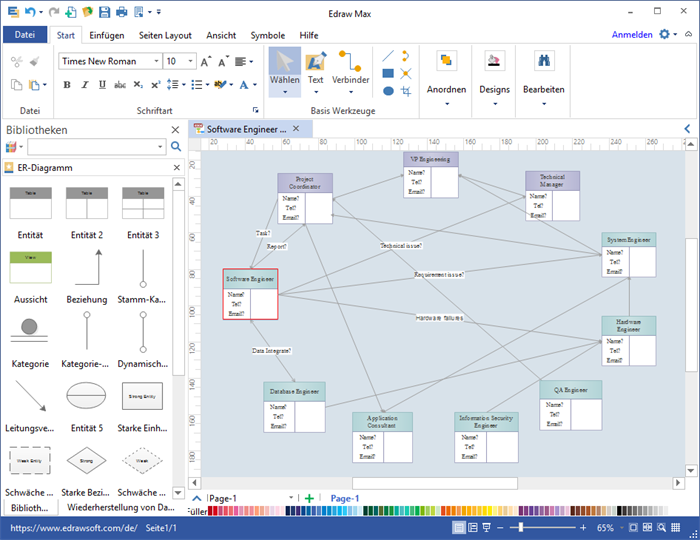Click the Designs icon
This screenshot has width=700, height=540.
494,60
